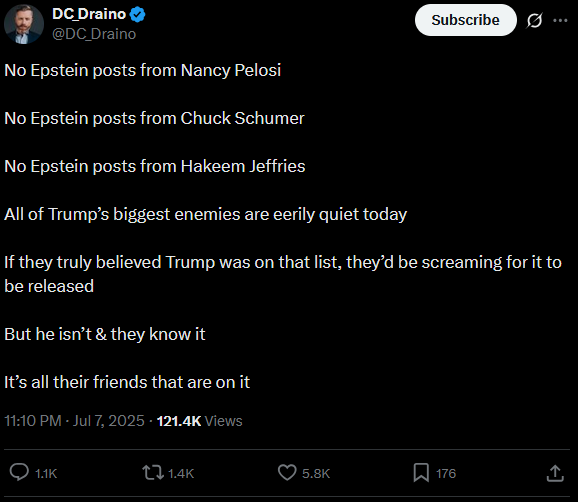
Task: Click the "No Epstein posts from Nancy Pelosi" line
Action: (143, 70)
